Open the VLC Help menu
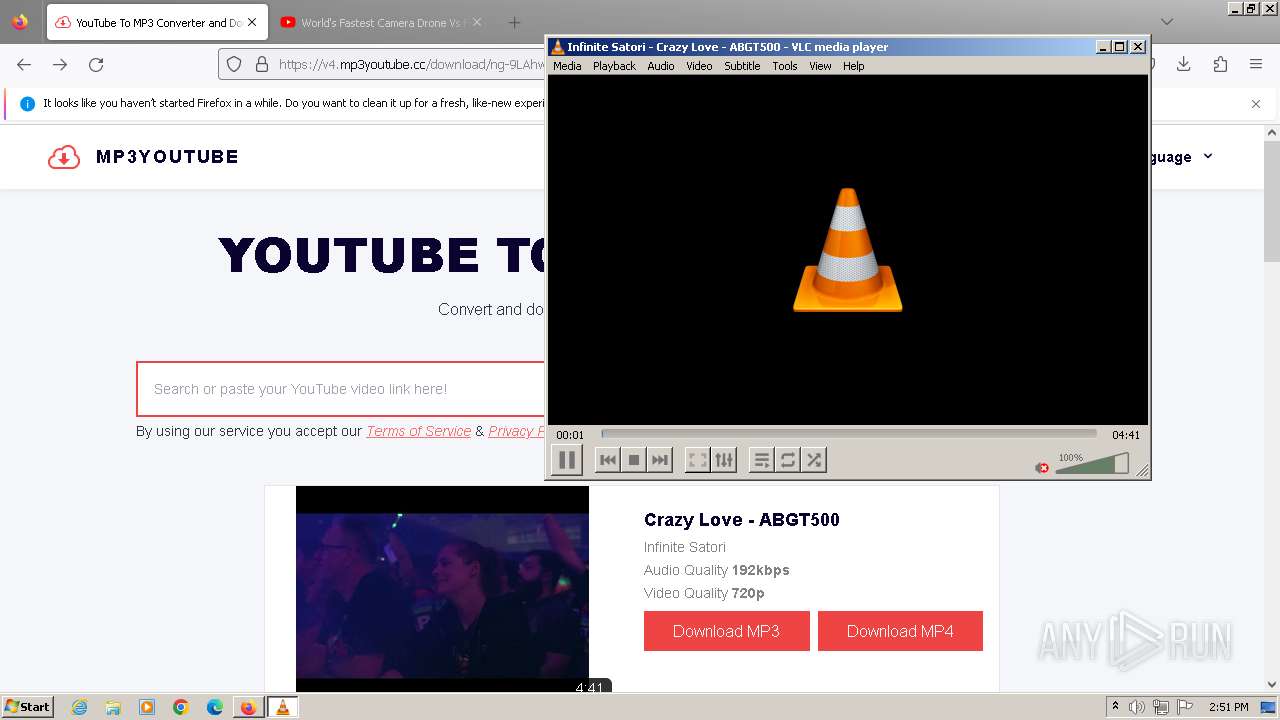The image size is (1280, 720). tap(853, 66)
